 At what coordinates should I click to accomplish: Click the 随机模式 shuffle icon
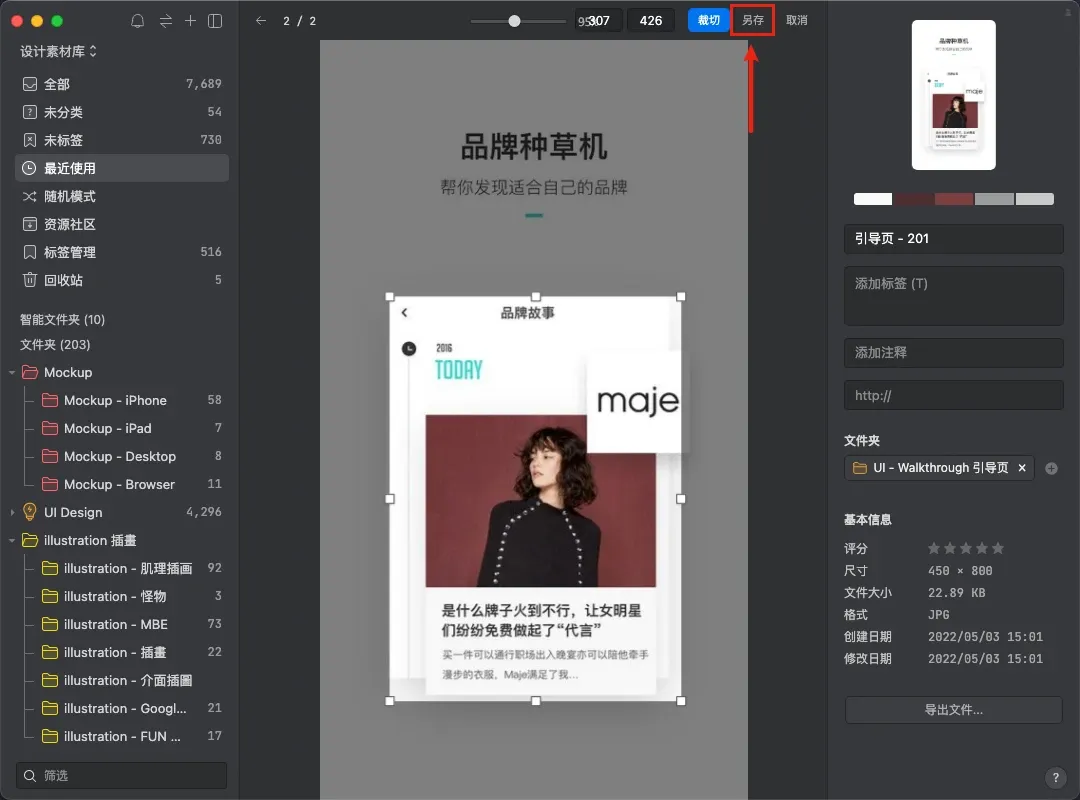pyautogui.click(x=30, y=196)
